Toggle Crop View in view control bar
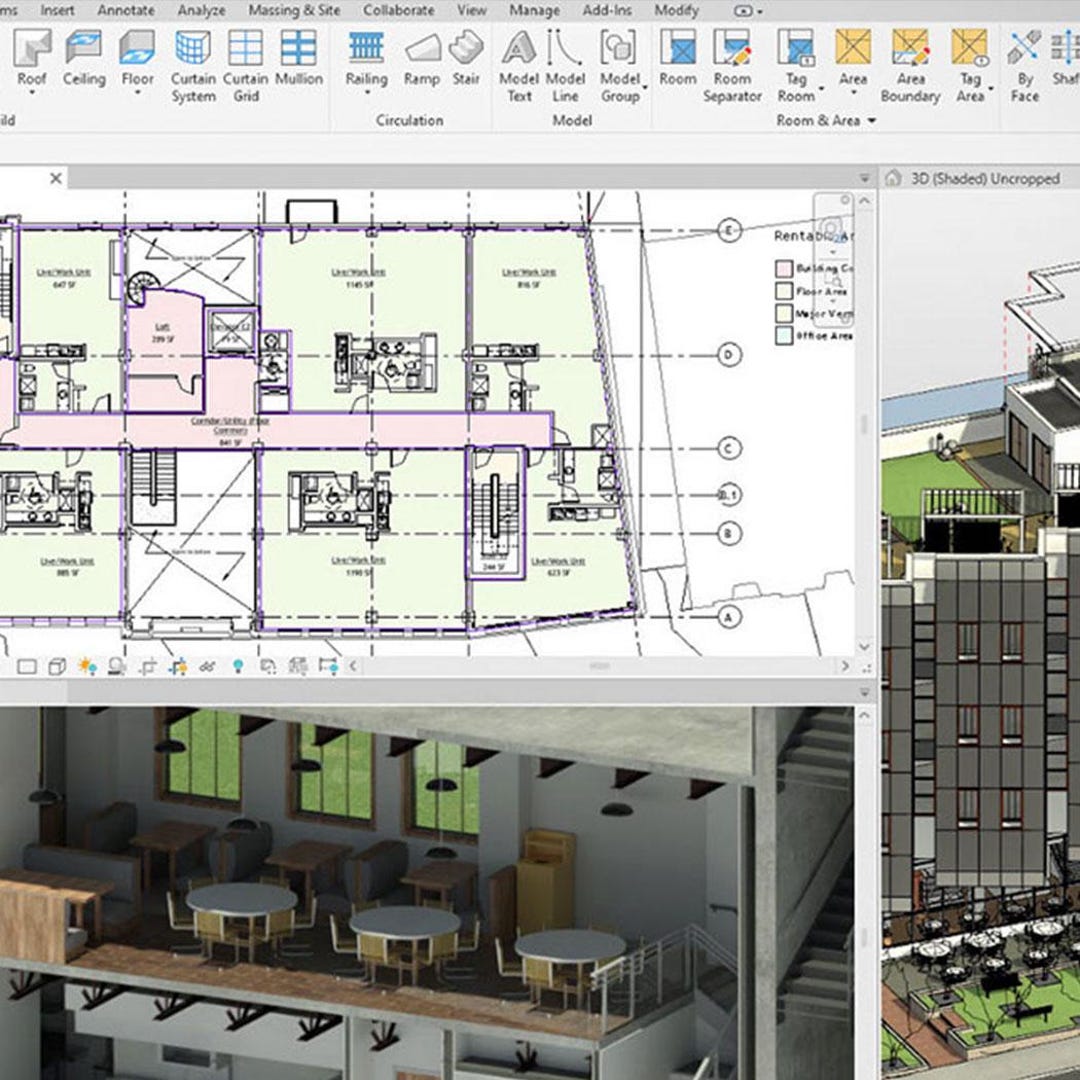The width and height of the screenshot is (1080, 1080). 148,666
